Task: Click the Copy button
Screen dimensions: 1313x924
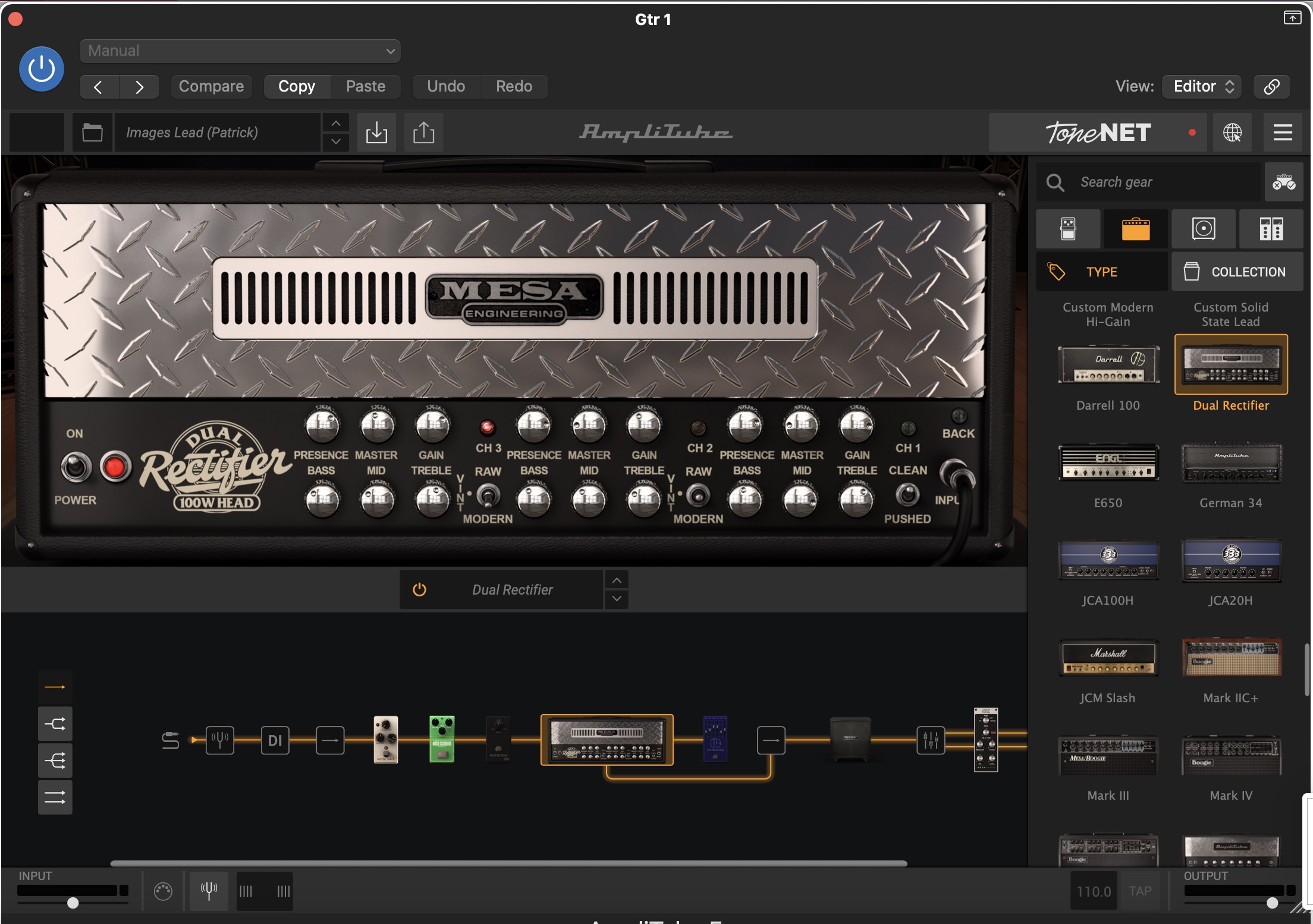Action: (x=297, y=87)
